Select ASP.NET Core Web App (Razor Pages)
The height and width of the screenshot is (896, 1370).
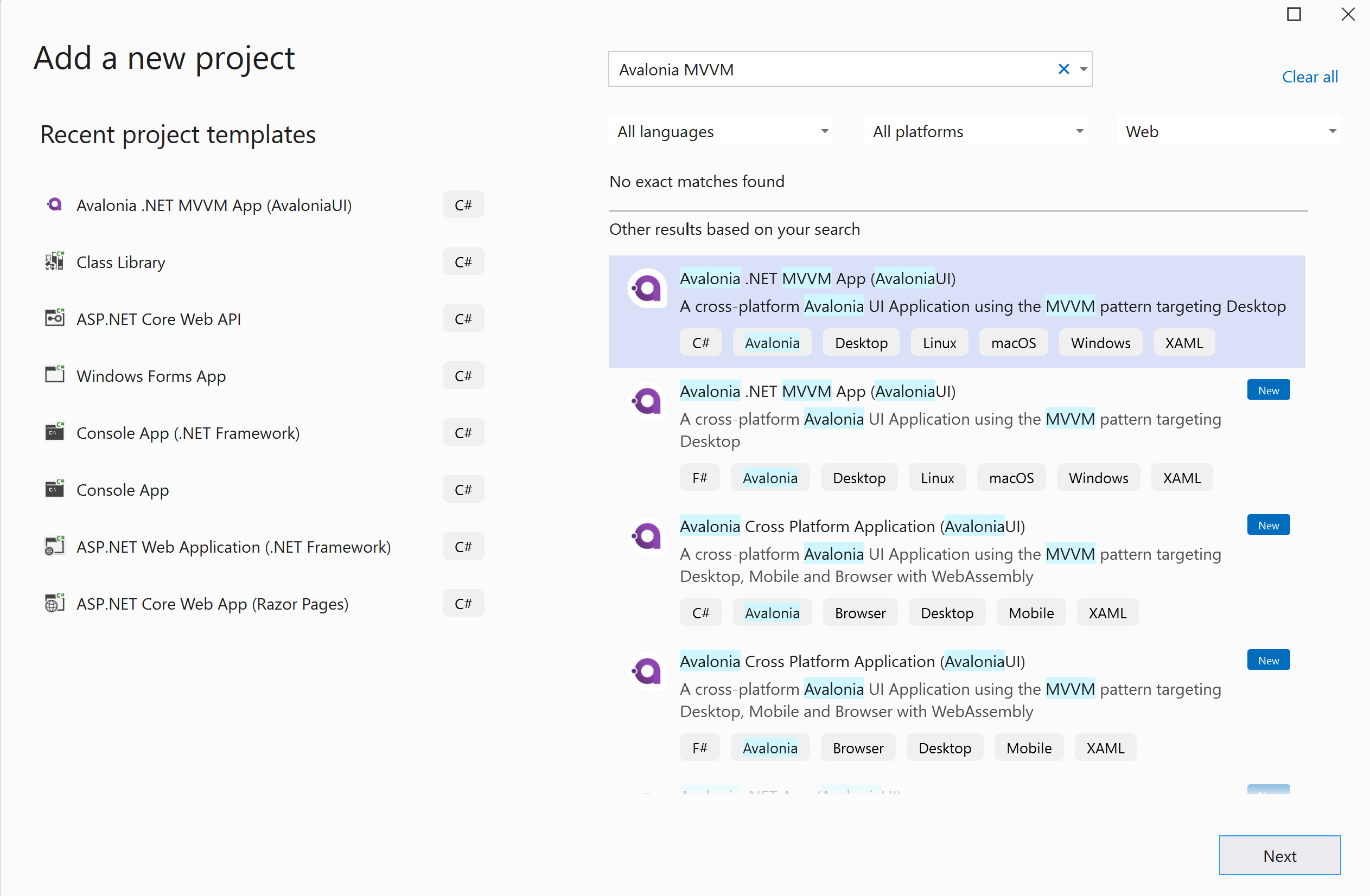(x=264, y=604)
